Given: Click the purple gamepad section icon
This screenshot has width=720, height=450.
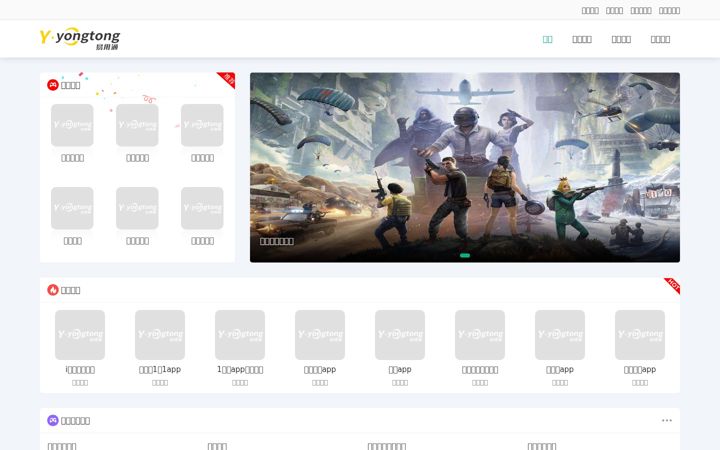Looking at the screenshot, I should tap(53, 420).
